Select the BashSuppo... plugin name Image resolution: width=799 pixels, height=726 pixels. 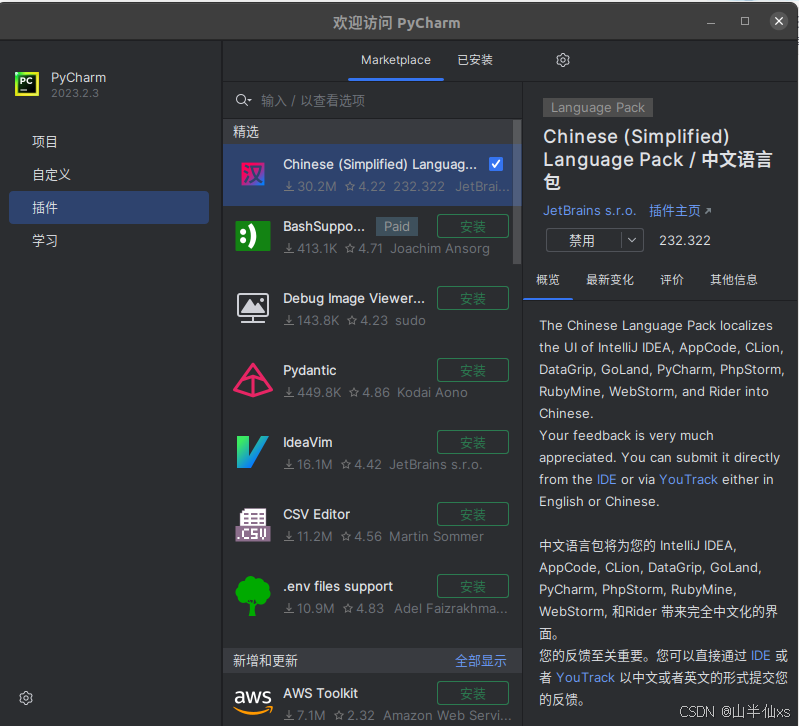324,226
